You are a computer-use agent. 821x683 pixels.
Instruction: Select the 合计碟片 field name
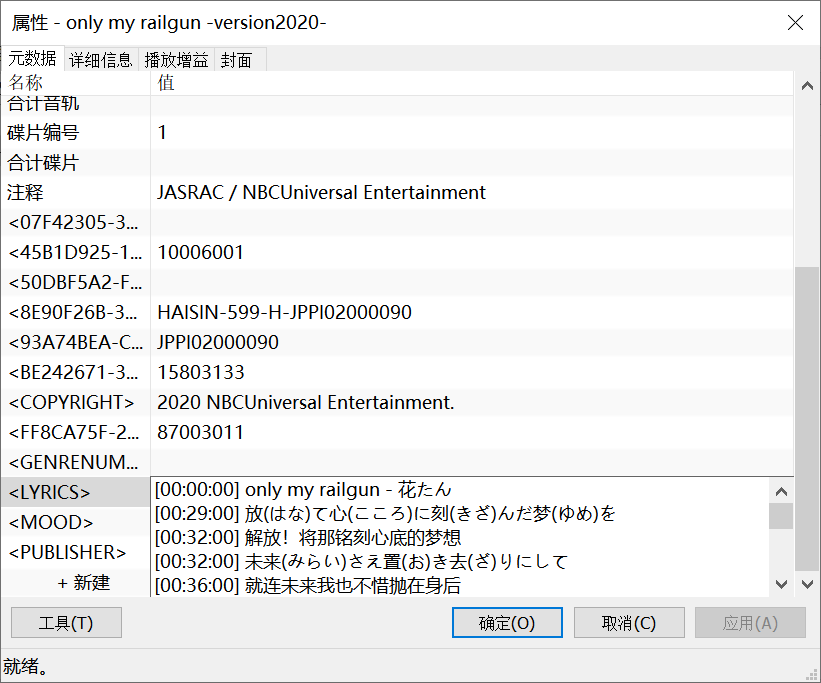(43, 162)
